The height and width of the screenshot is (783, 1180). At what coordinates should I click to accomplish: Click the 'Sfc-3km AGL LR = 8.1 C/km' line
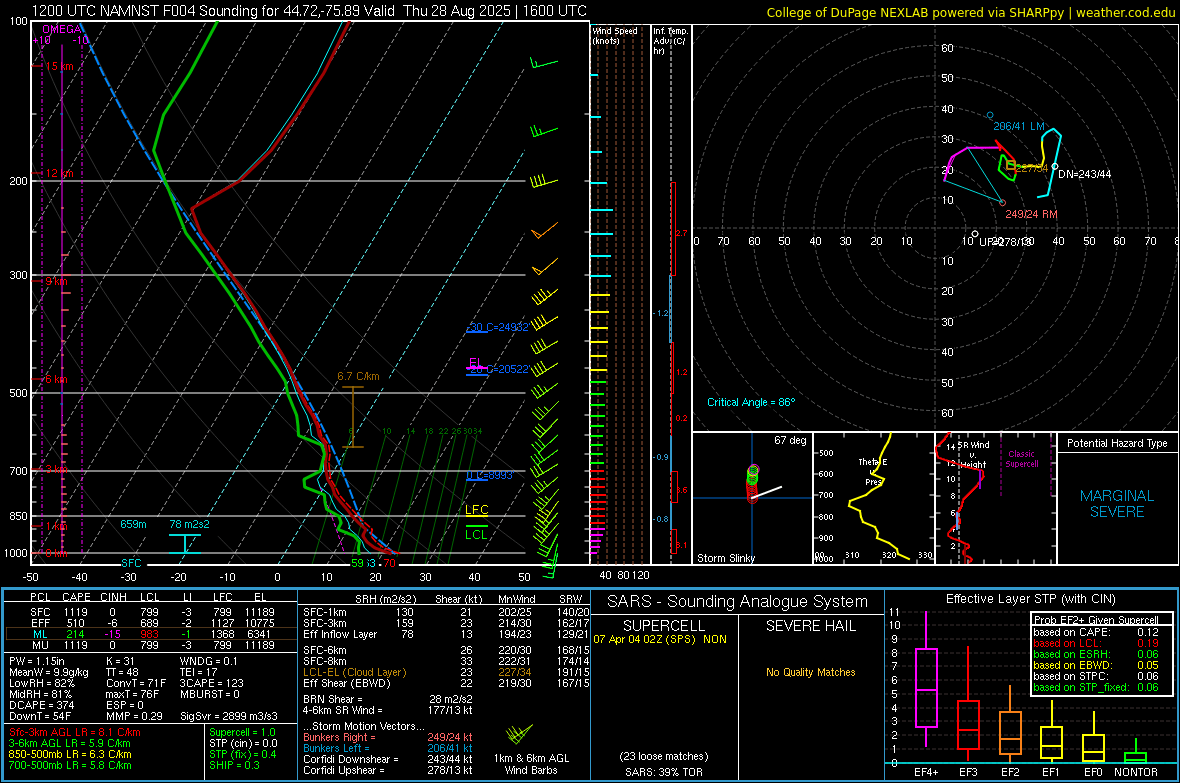click(75, 732)
